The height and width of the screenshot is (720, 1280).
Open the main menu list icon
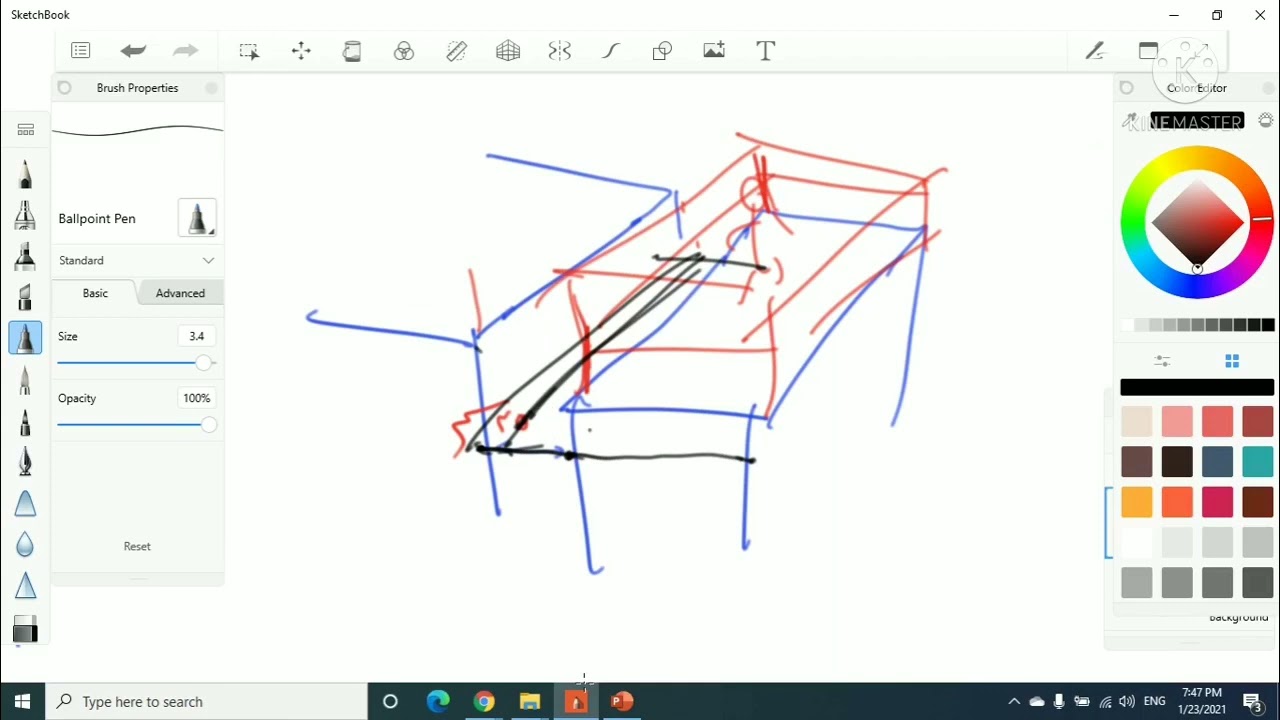coord(81,50)
